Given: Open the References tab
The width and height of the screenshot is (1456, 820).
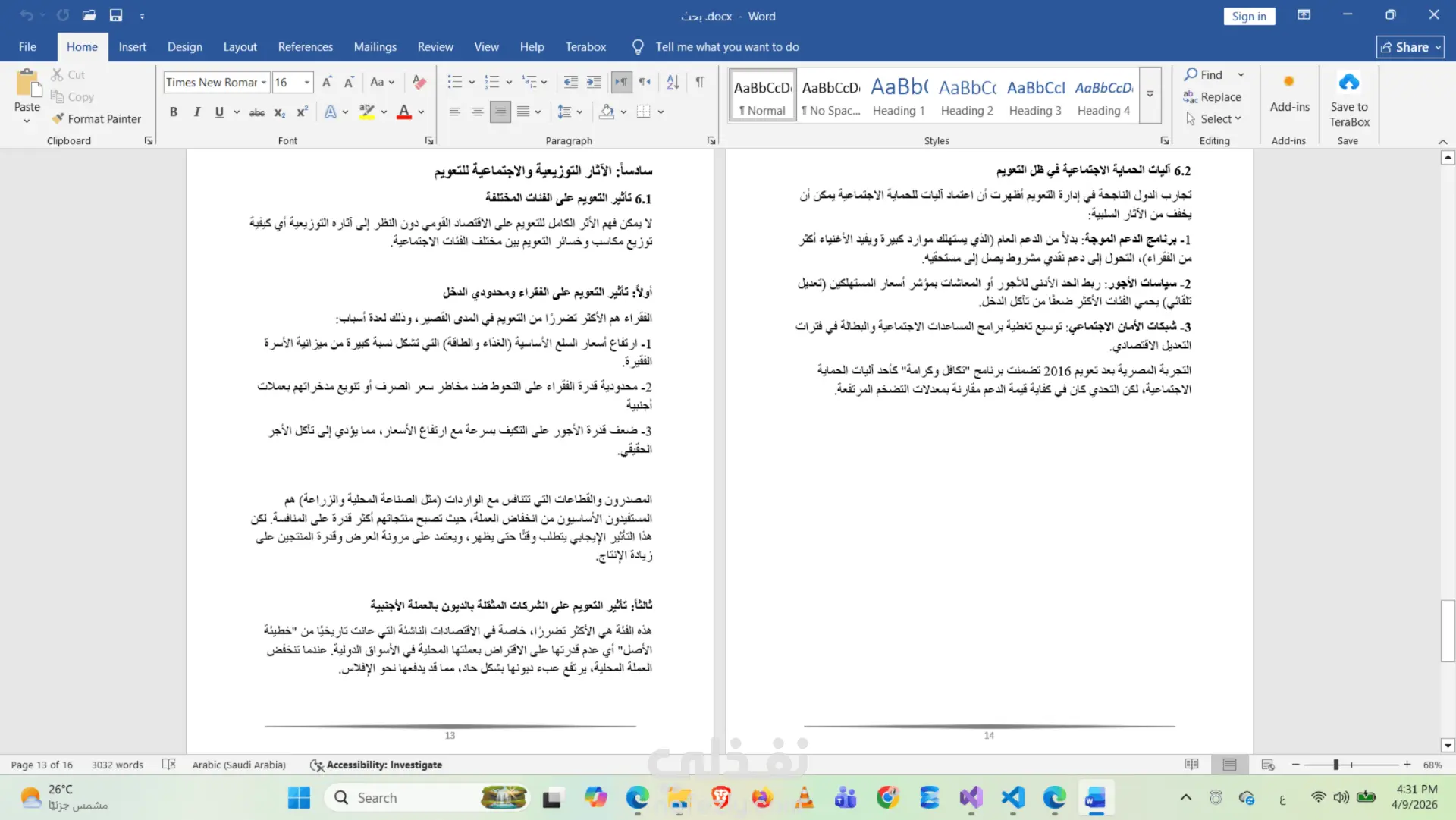Looking at the screenshot, I should pyautogui.click(x=305, y=47).
